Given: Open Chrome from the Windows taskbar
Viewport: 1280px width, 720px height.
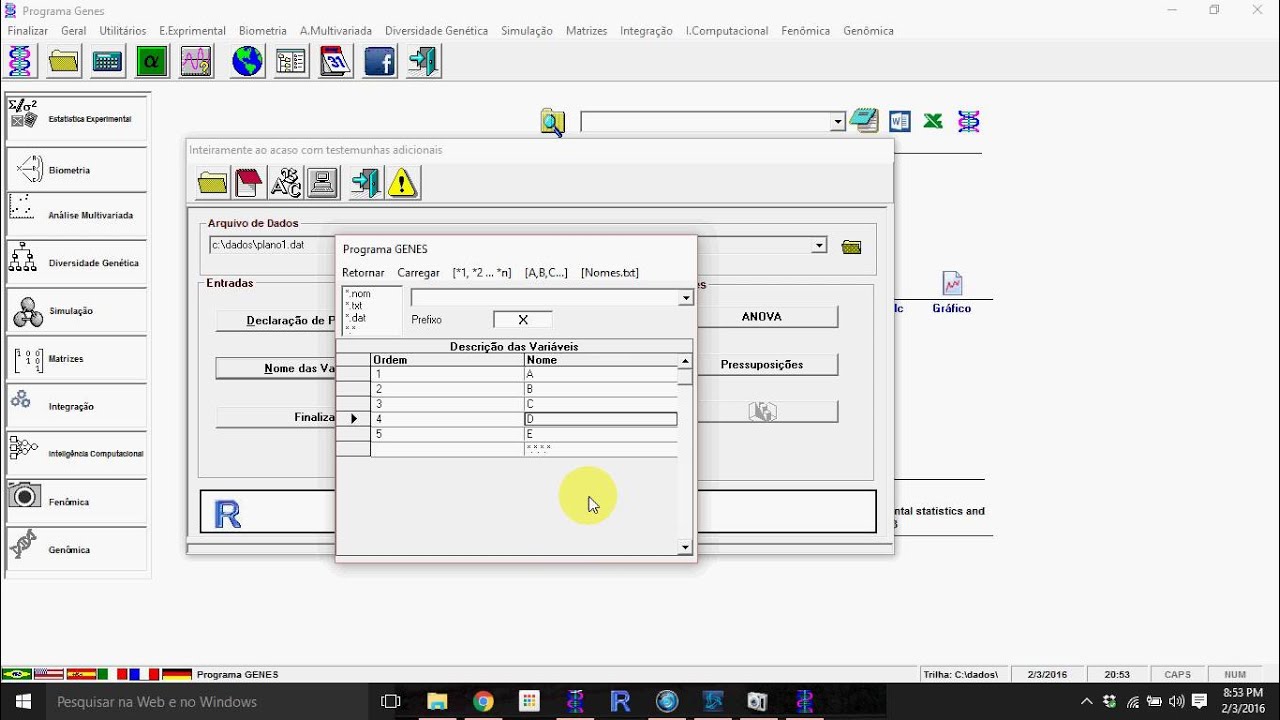Looking at the screenshot, I should click(x=483, y=702).
